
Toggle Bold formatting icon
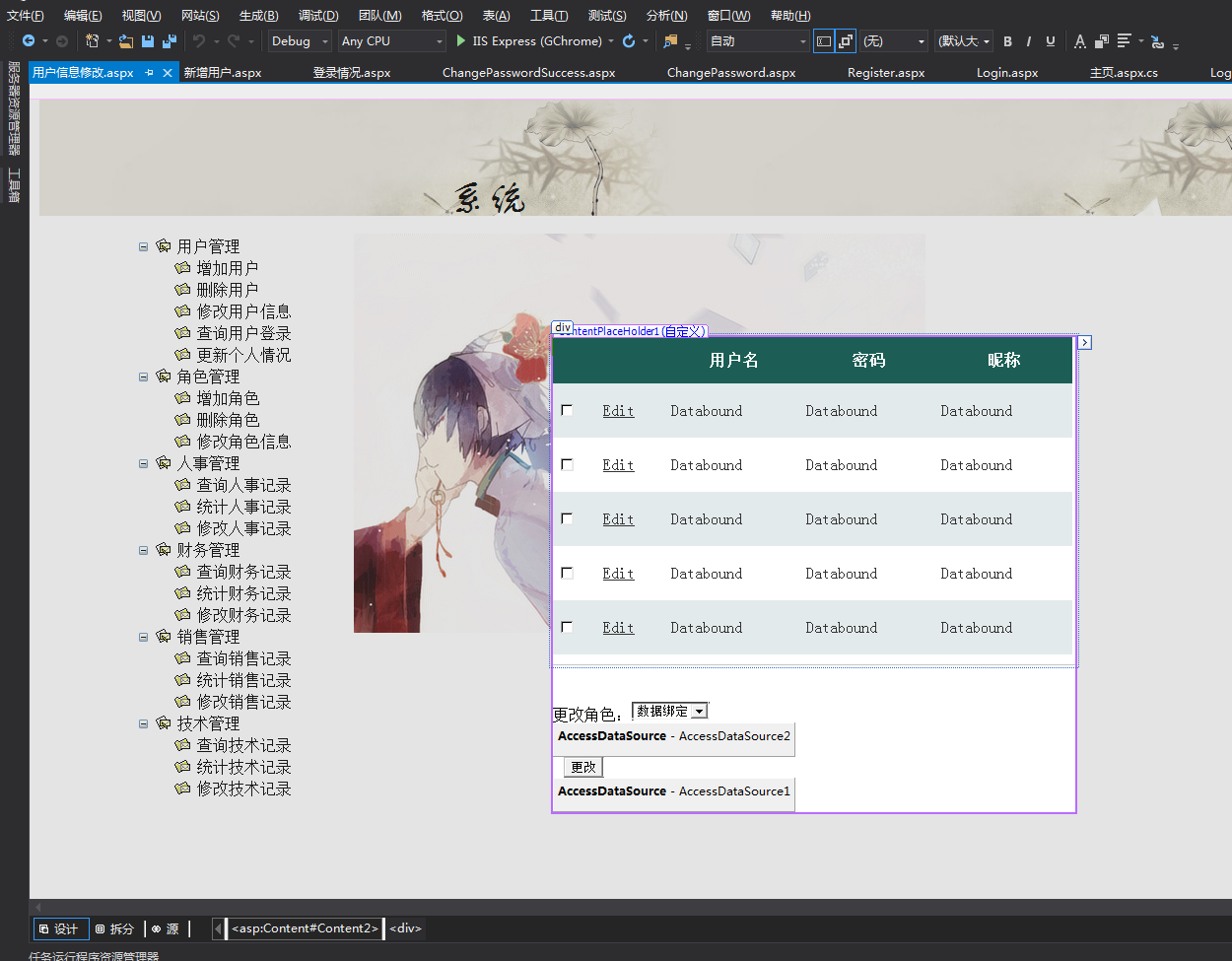[1007, 41]
